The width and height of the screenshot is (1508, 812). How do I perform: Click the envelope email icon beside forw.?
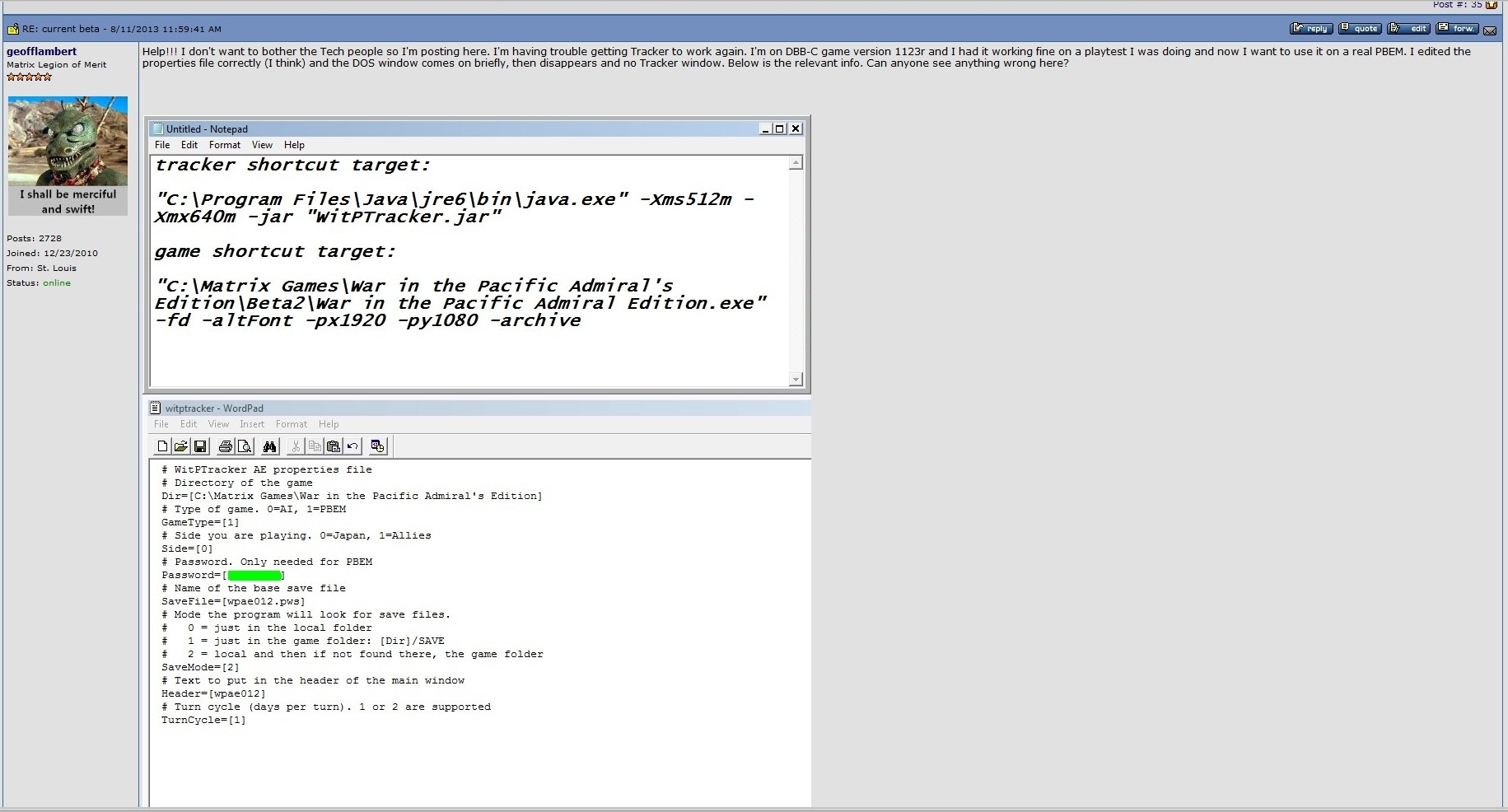pos(1490,30)
